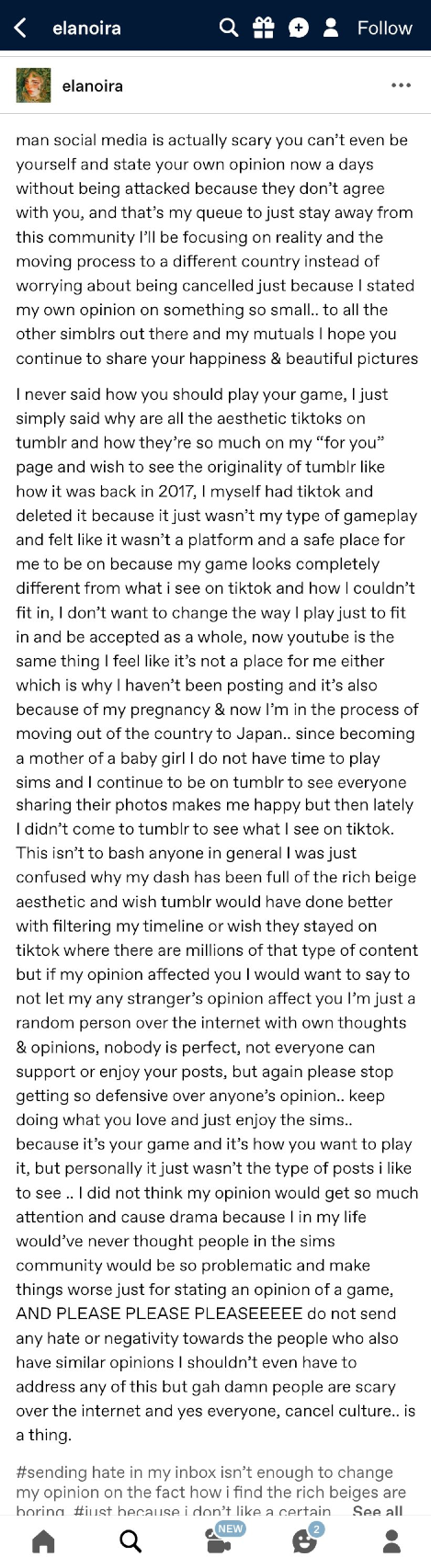This screenshot has height=1568, width=431.
Task: Tap the elanoira avatar thumbnail
Action: tap(33, 85)
